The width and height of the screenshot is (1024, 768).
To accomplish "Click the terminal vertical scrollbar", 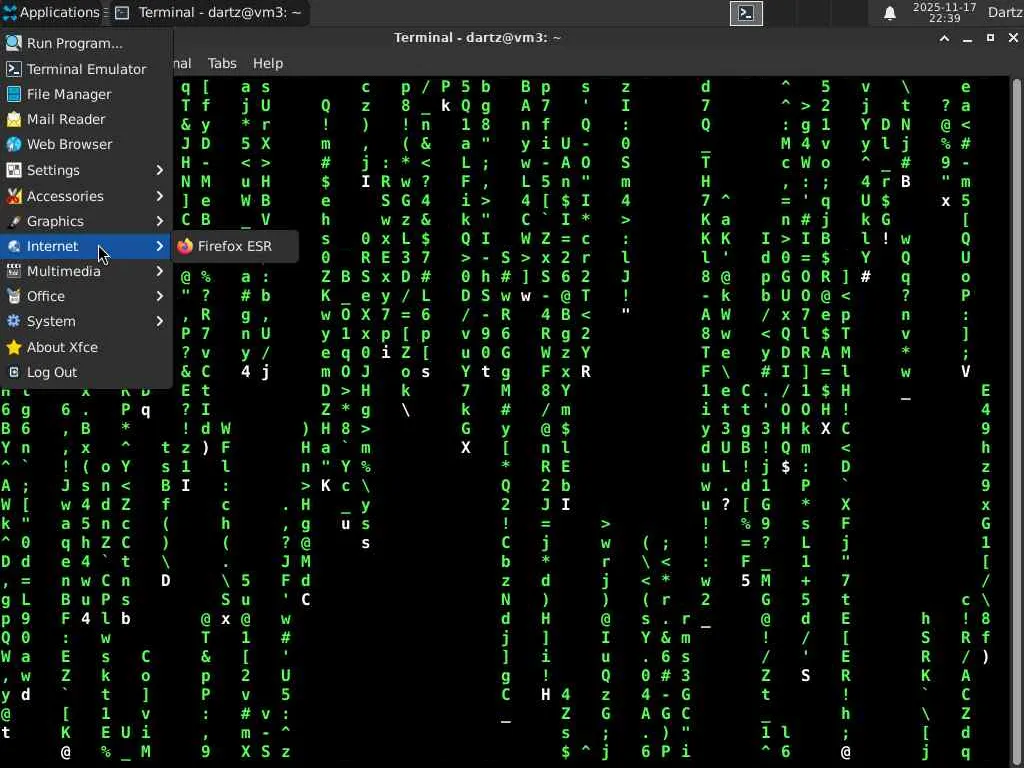I will pos(1016,421).
